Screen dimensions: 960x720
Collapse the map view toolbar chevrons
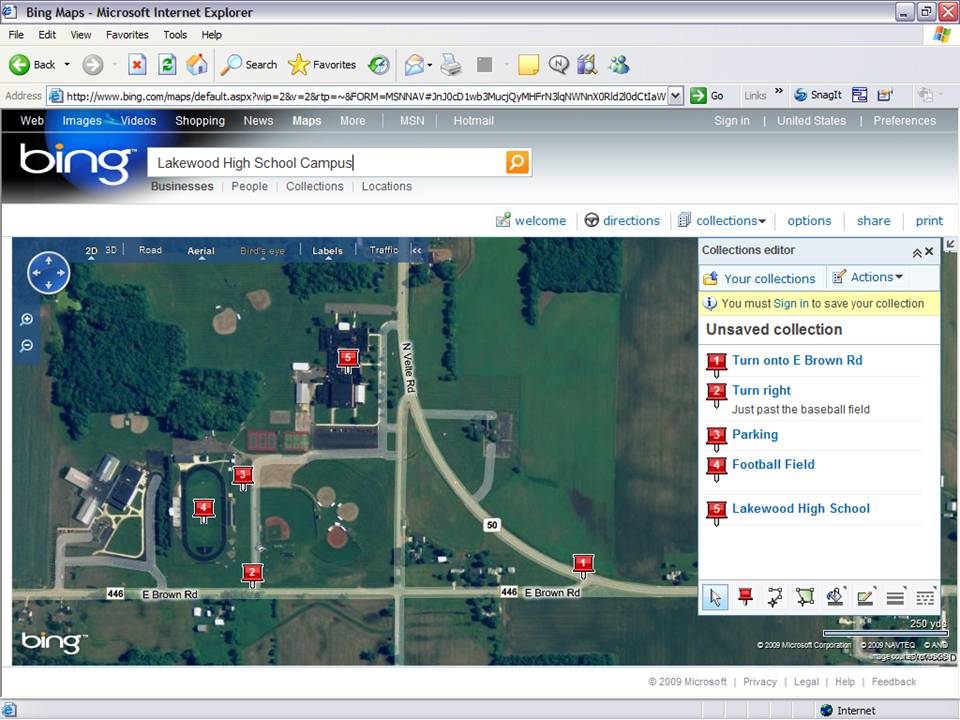(417, 250)
